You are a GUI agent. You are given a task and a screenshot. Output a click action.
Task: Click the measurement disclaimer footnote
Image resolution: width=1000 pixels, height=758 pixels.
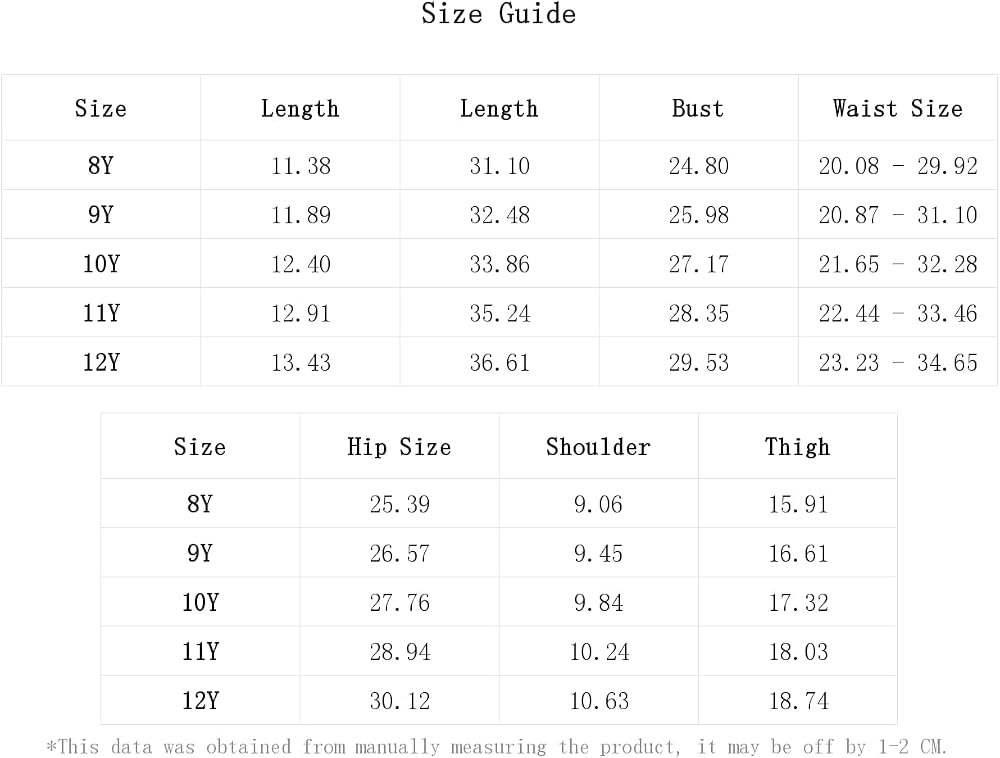497,747
